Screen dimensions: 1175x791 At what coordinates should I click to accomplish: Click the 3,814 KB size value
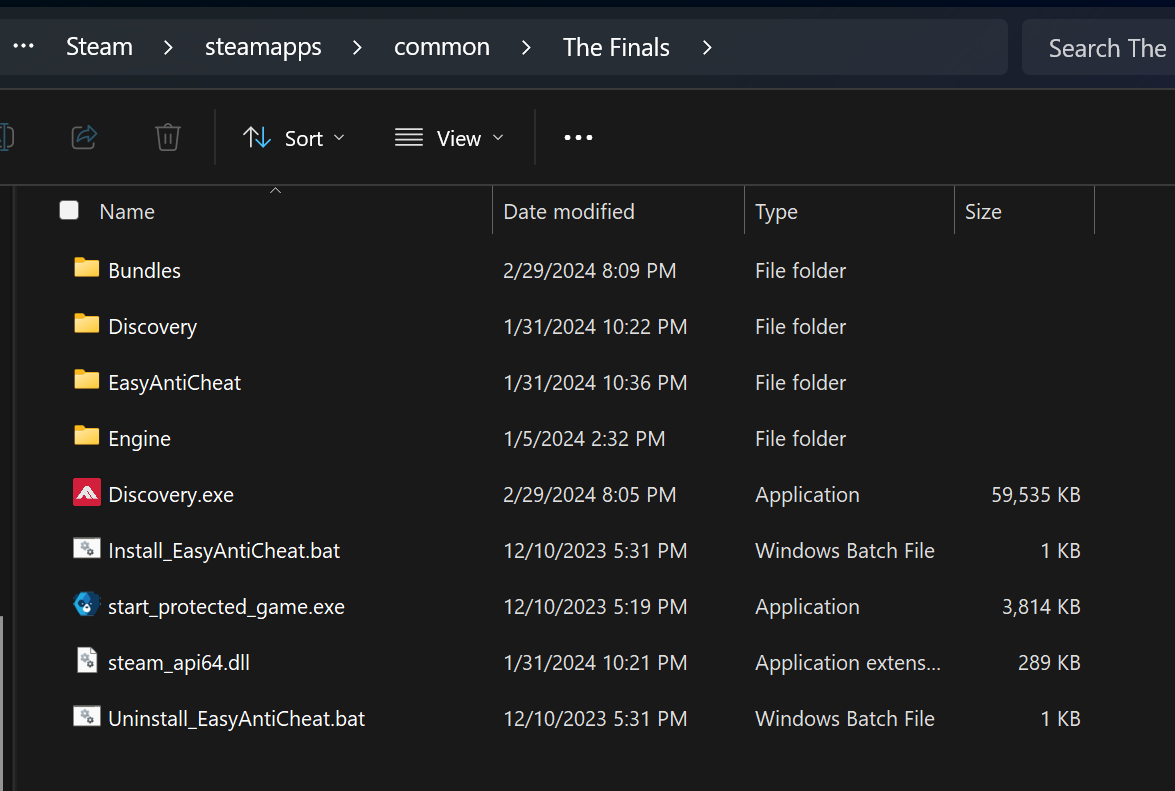(1041, 607)
